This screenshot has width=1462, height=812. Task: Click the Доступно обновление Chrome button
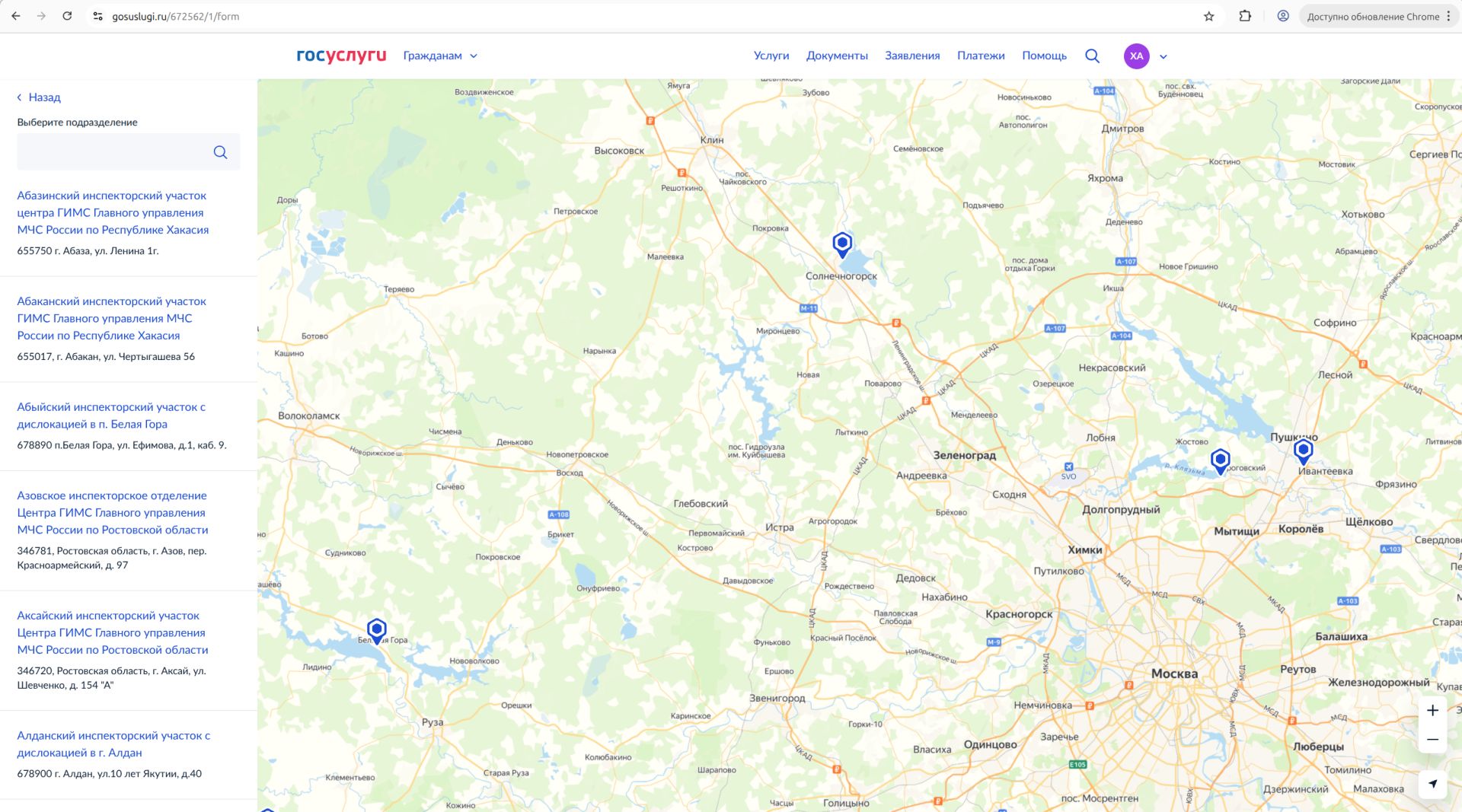[x=1372, y=16]
